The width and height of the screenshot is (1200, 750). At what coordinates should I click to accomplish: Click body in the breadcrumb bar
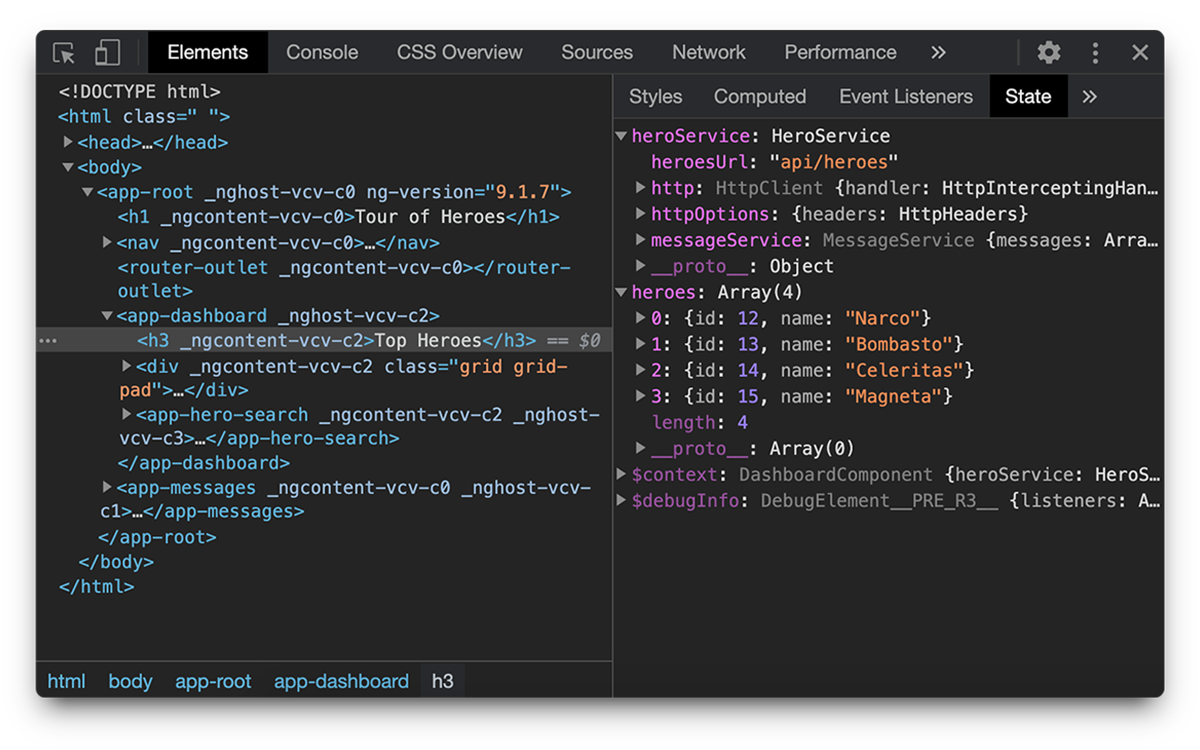point(130,681)
